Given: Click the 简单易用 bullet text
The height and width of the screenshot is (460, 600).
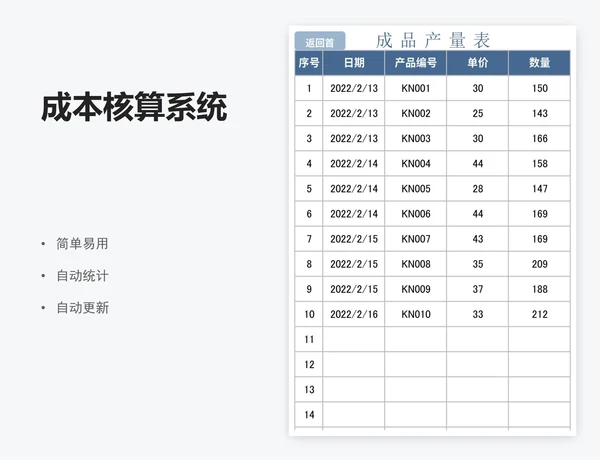Looking at the screenshot, I should click(82, 243).
